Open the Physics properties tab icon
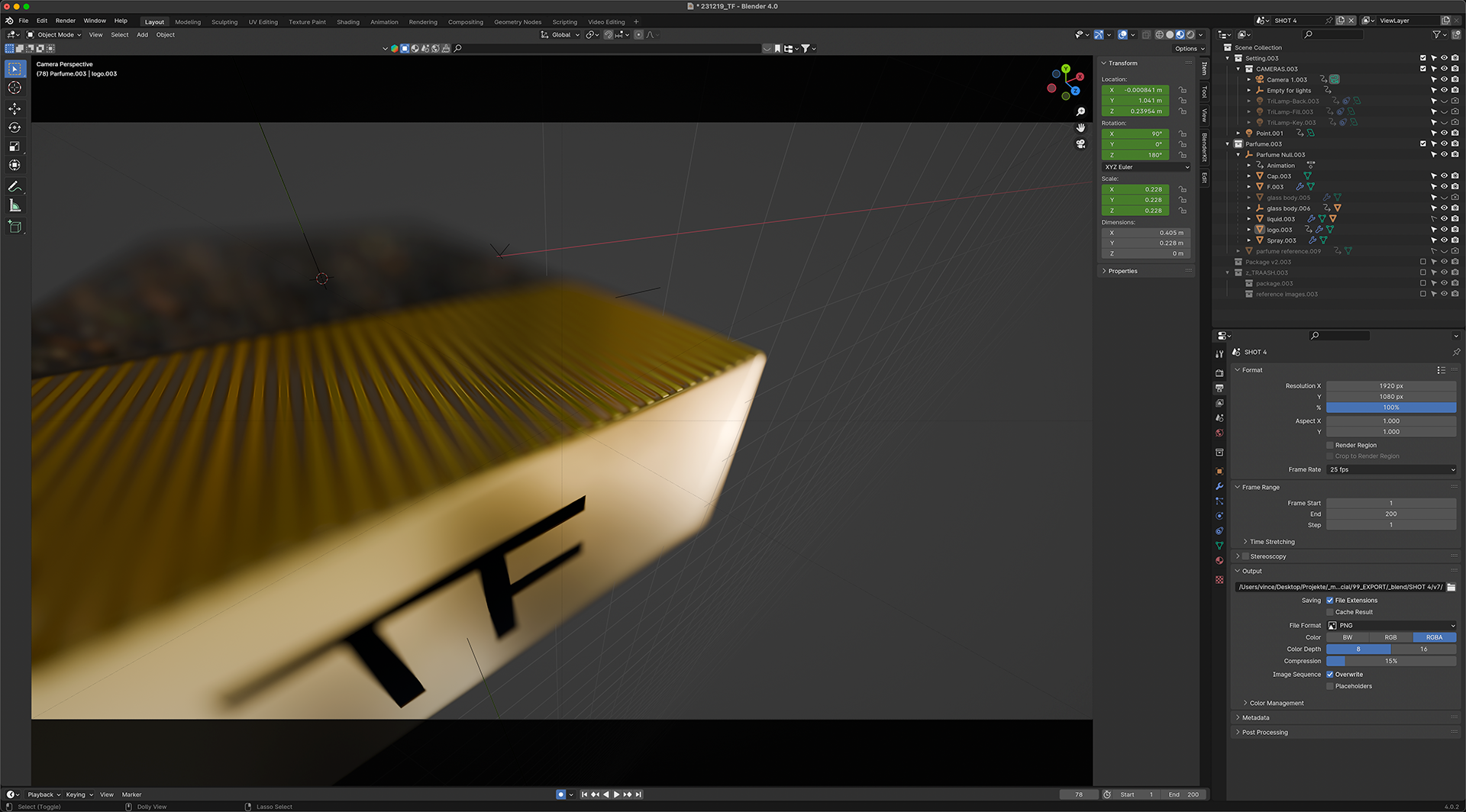 (x=1219, y=516)
